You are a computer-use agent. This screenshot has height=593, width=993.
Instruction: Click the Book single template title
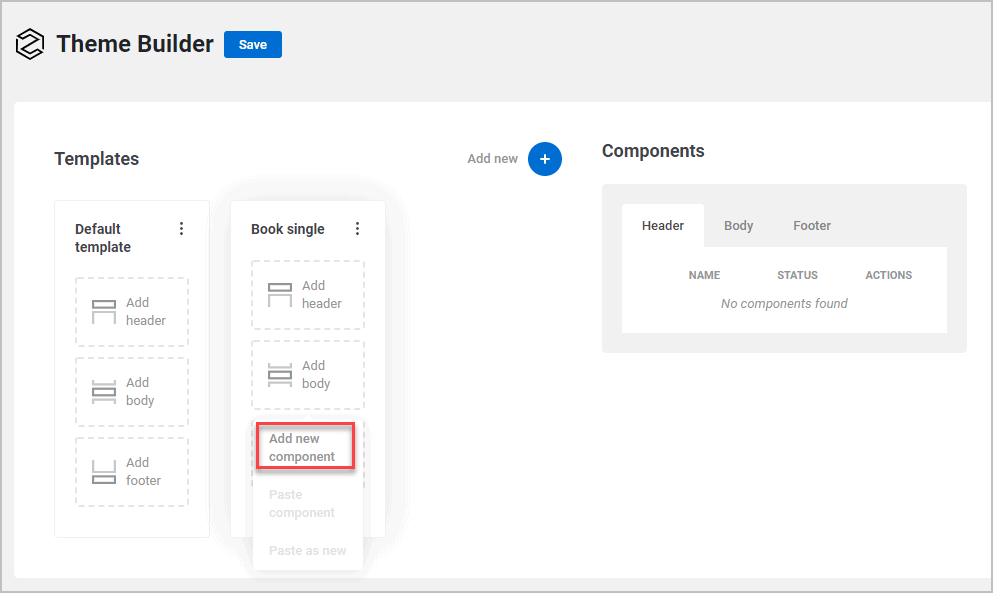288,229
